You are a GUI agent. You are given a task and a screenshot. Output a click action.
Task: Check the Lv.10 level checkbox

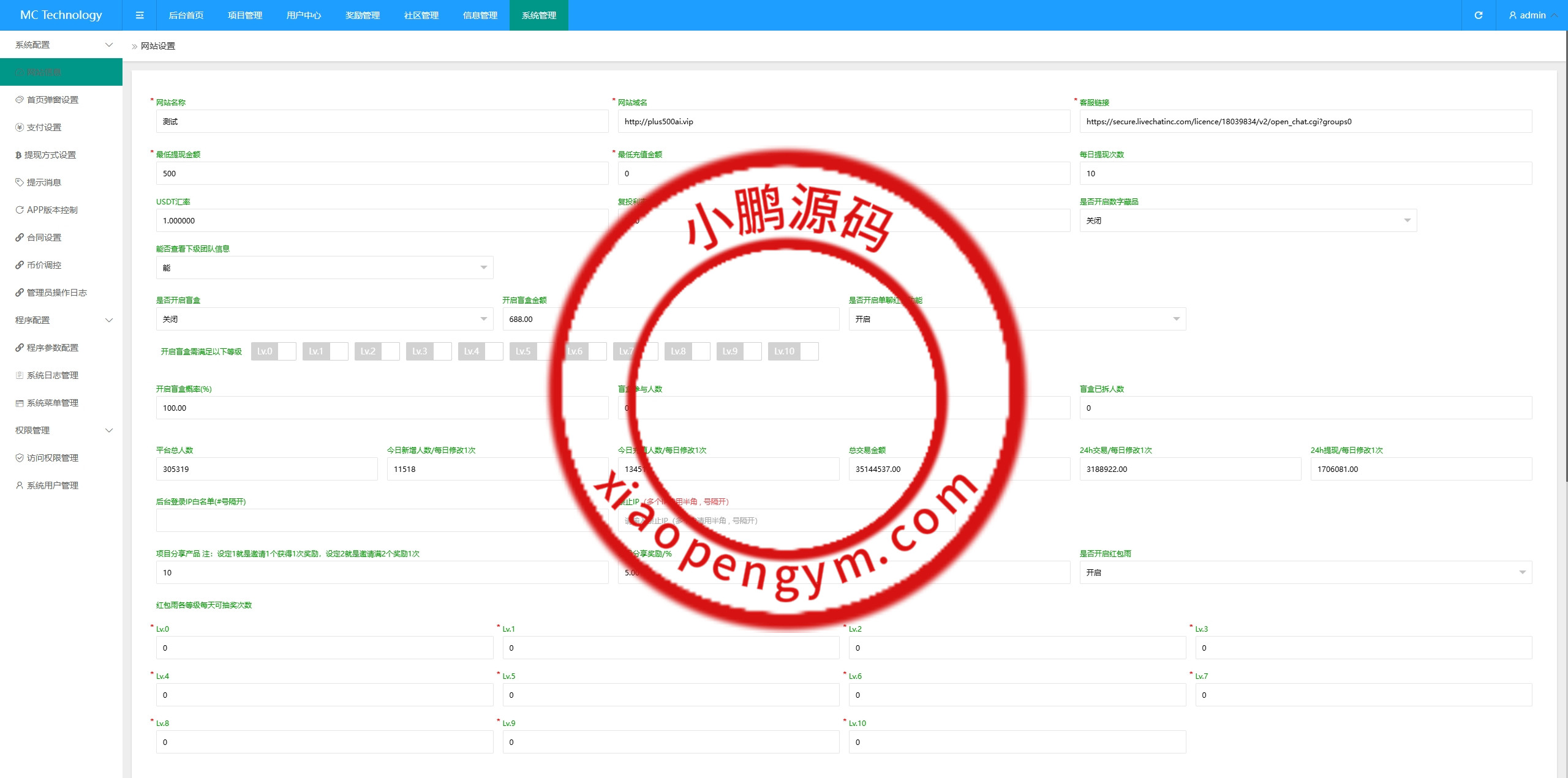point(809,351)
